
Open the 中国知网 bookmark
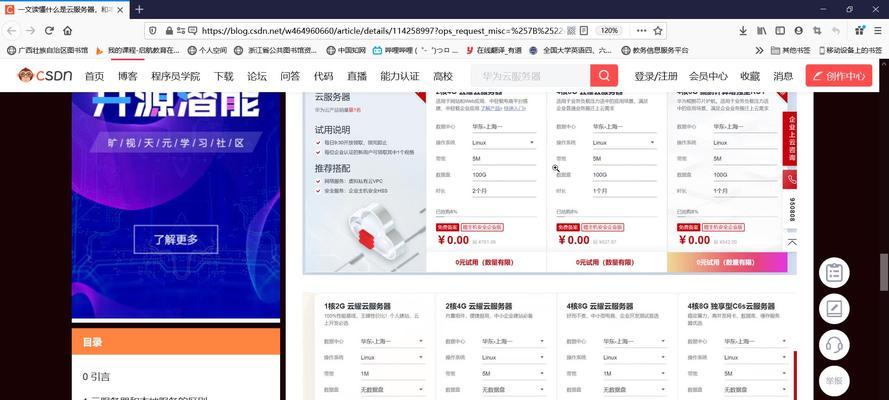(346, 50)
